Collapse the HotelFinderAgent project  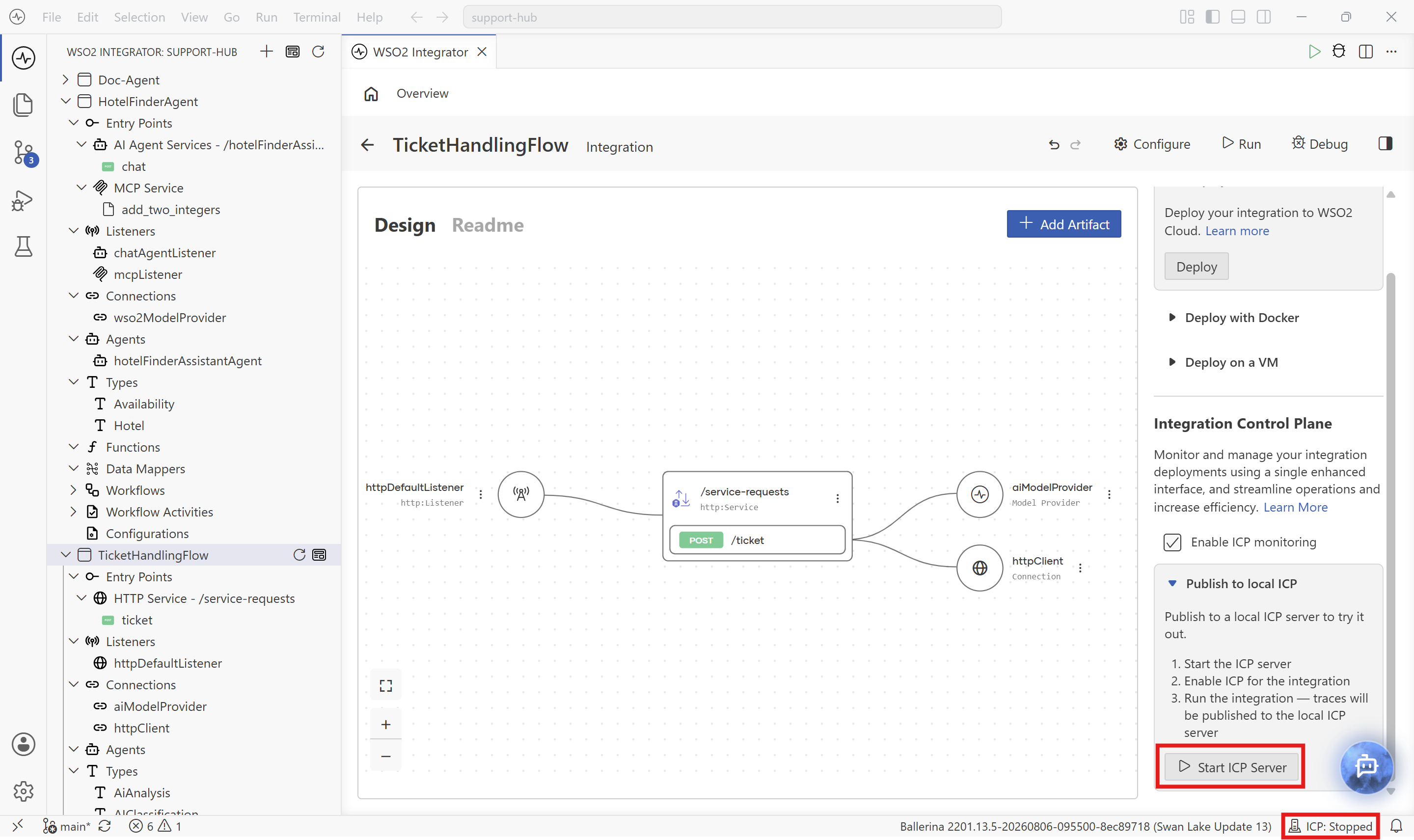(66, 101)
